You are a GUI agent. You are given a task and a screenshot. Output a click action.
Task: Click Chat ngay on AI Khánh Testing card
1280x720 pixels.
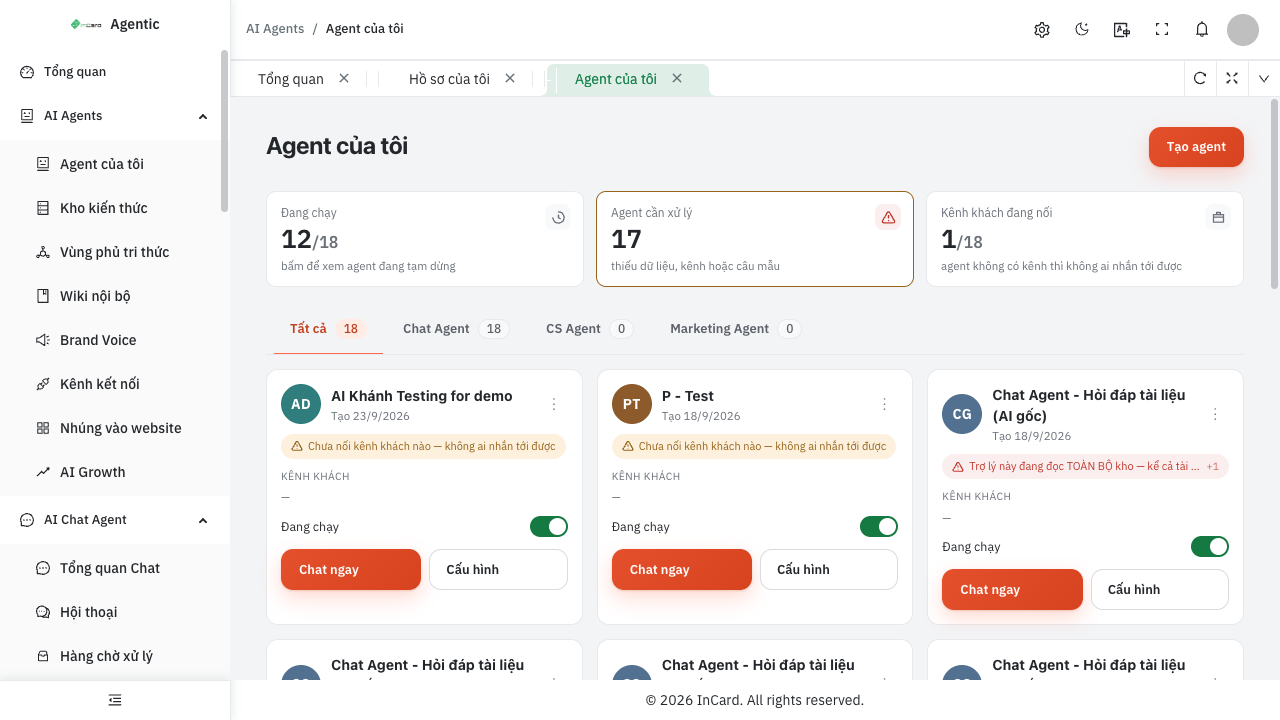pos(351,569)
